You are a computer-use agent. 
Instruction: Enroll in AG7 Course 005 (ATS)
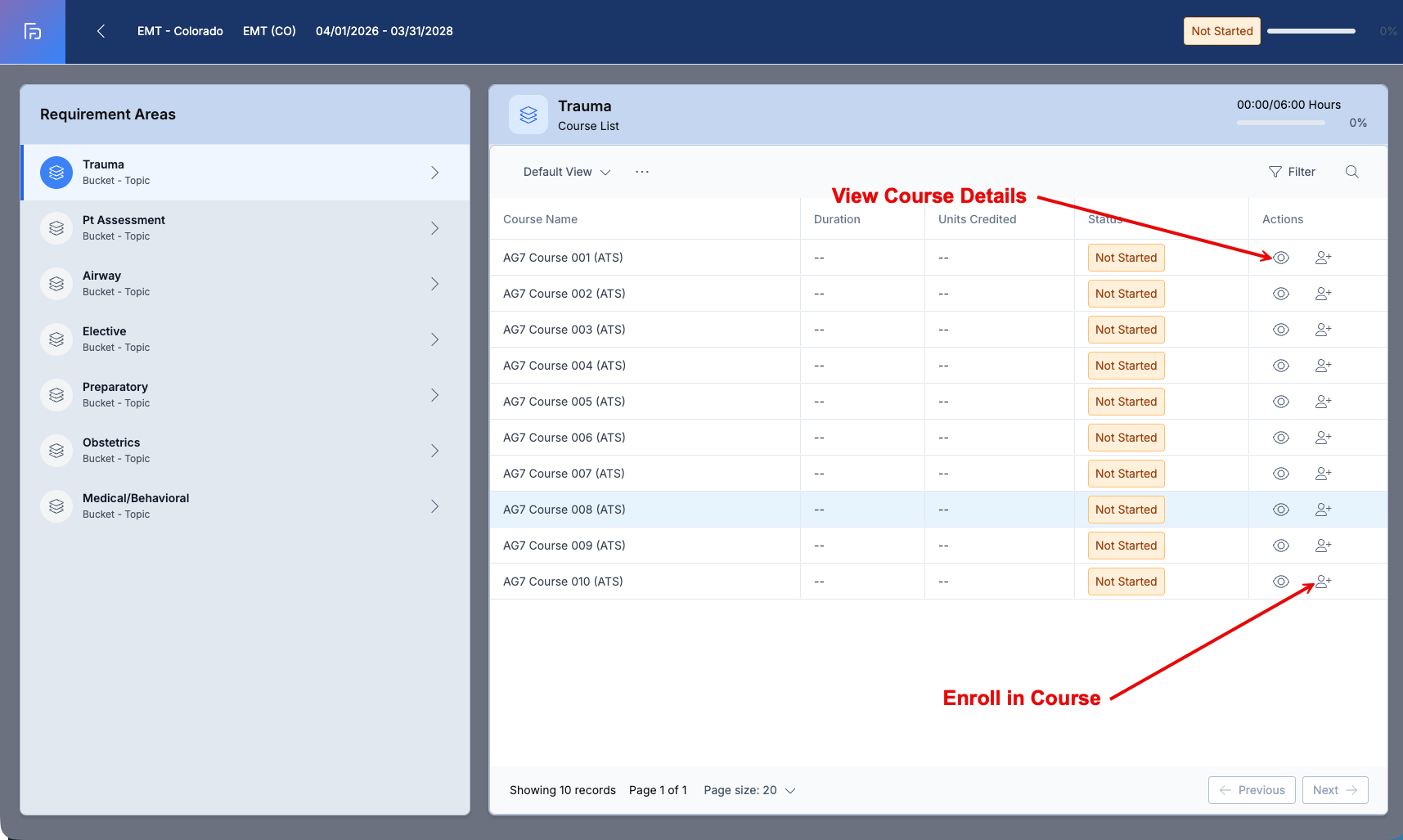pyautogui.click(x=1323, y=402)
